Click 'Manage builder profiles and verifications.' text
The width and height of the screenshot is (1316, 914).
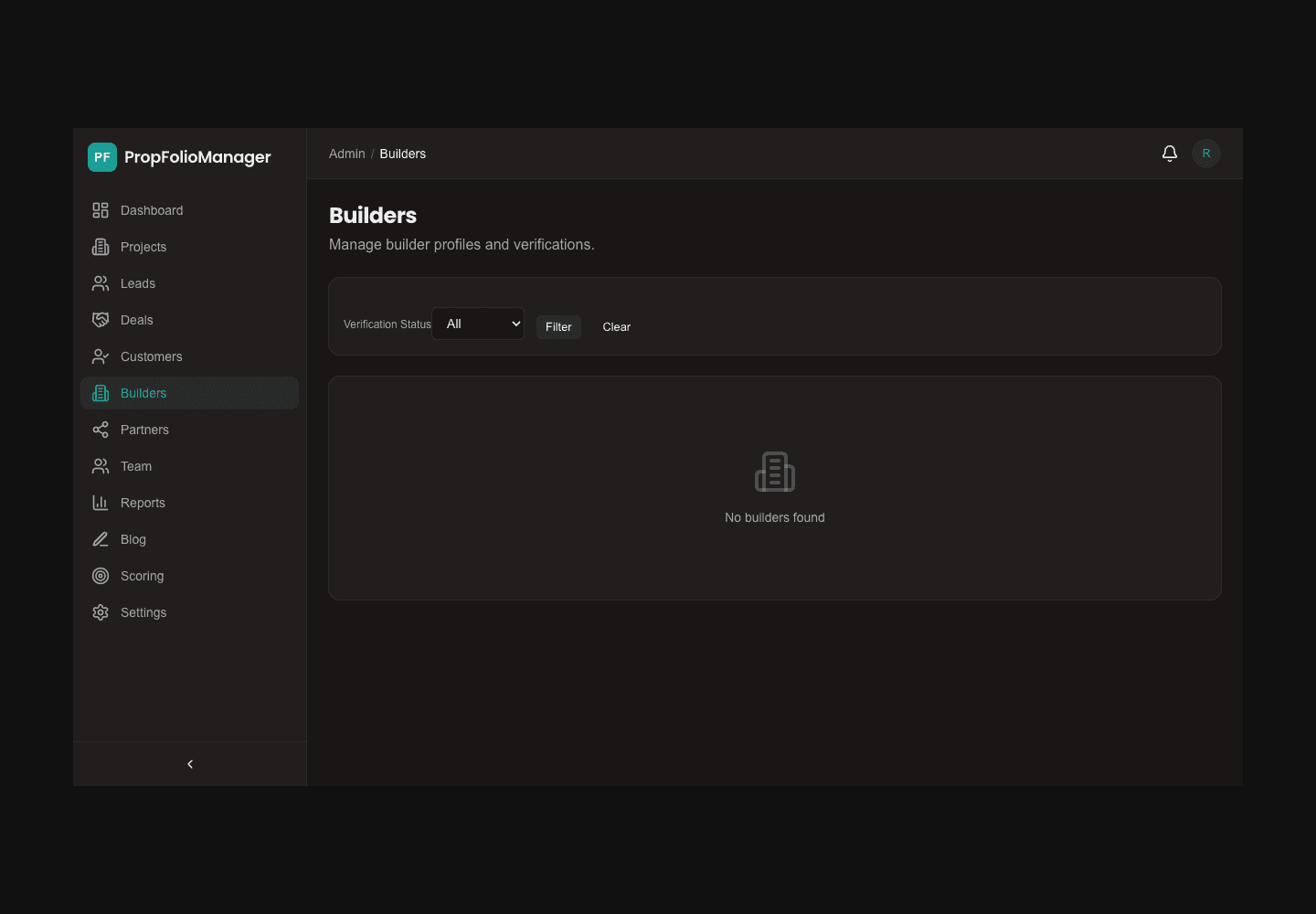click(x=462, y=245)
